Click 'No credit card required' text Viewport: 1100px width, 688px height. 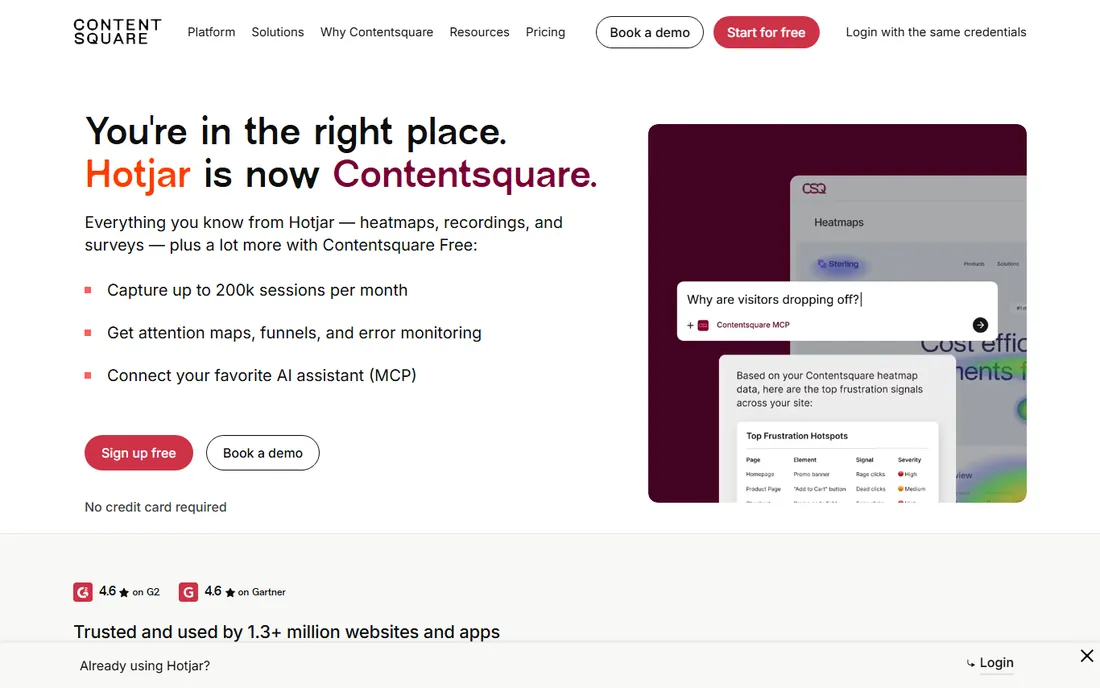point(156,507)
